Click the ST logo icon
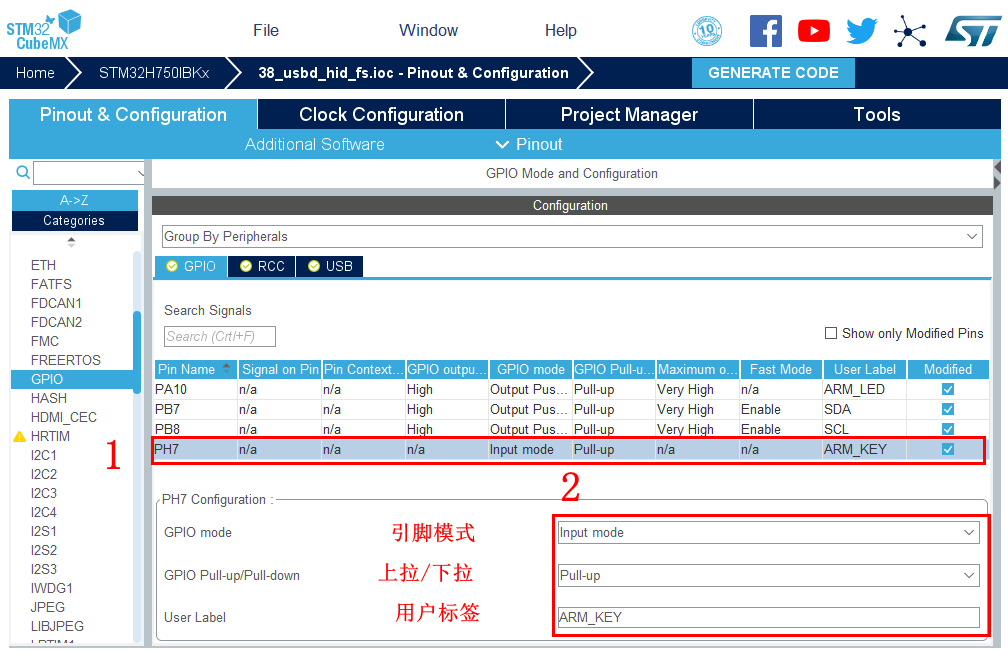 [x=971, y=30]
